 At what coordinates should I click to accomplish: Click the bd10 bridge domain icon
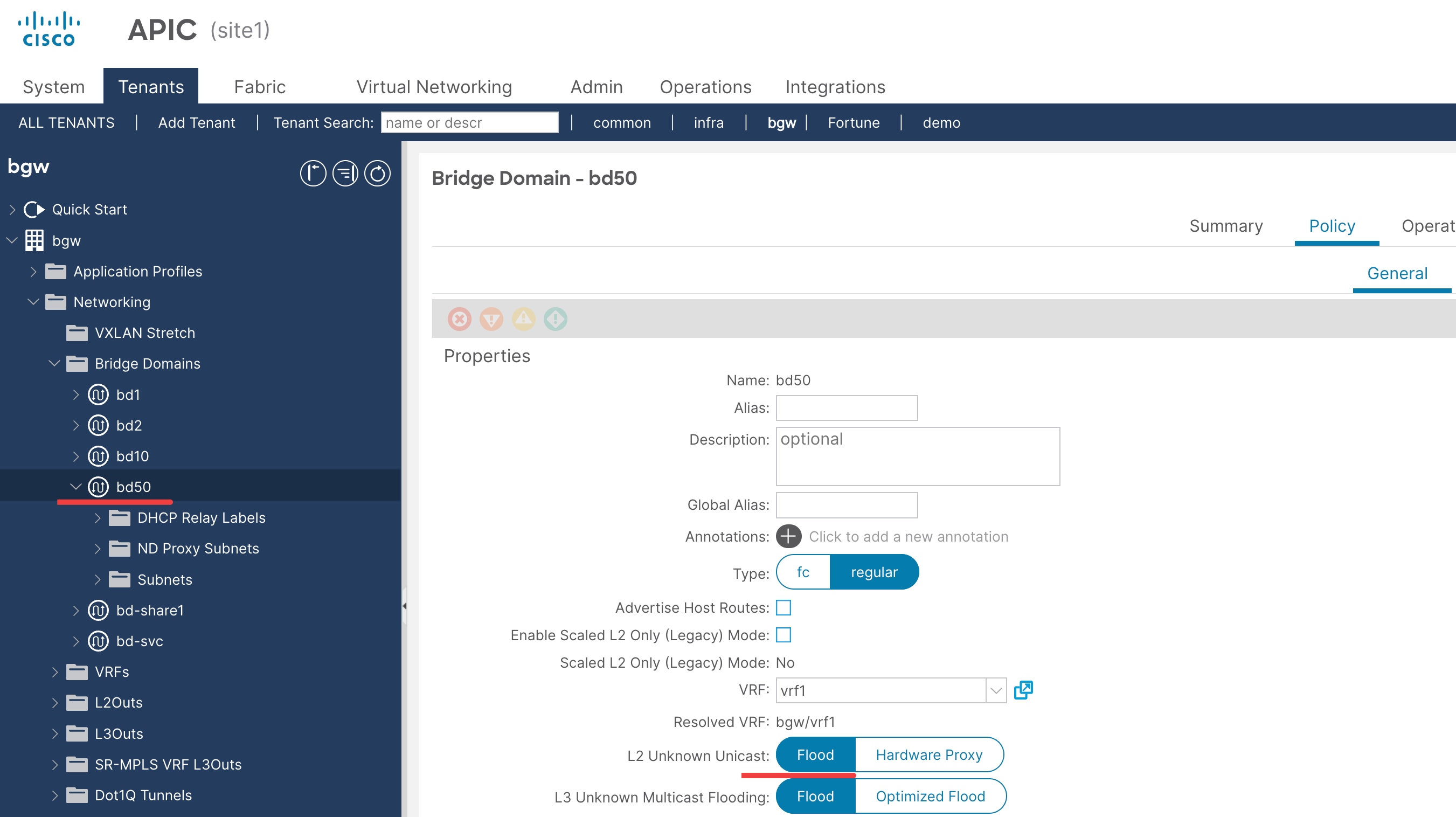click(99, 456)
